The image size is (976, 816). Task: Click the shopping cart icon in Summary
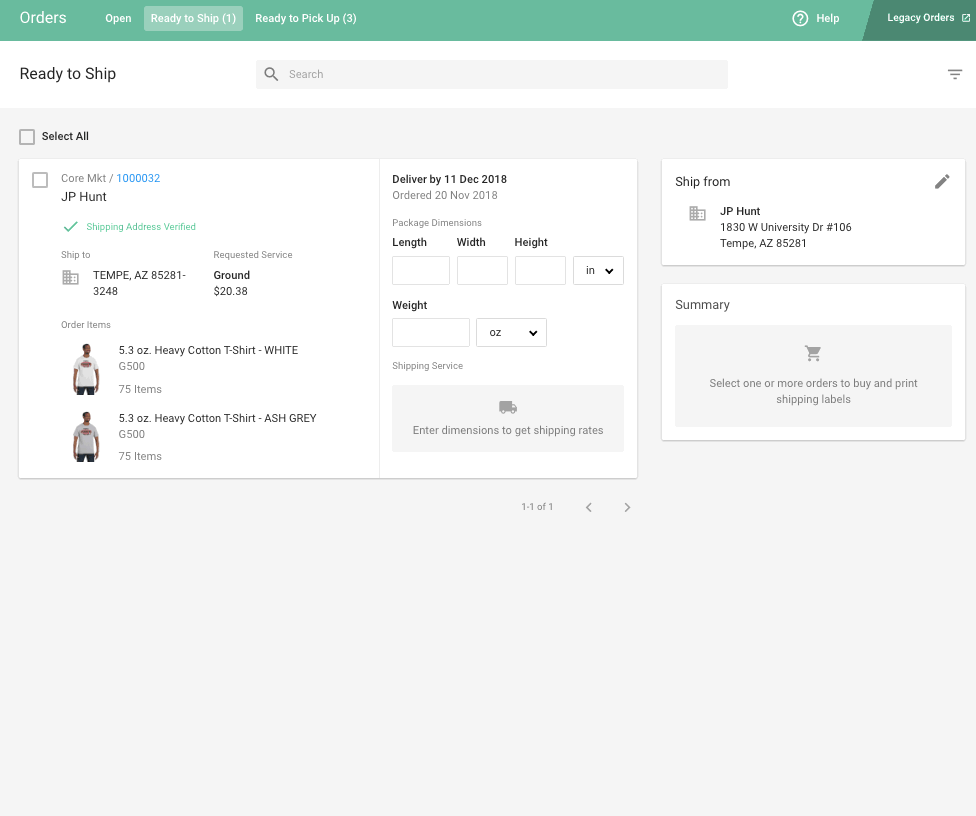pos(813,354)
